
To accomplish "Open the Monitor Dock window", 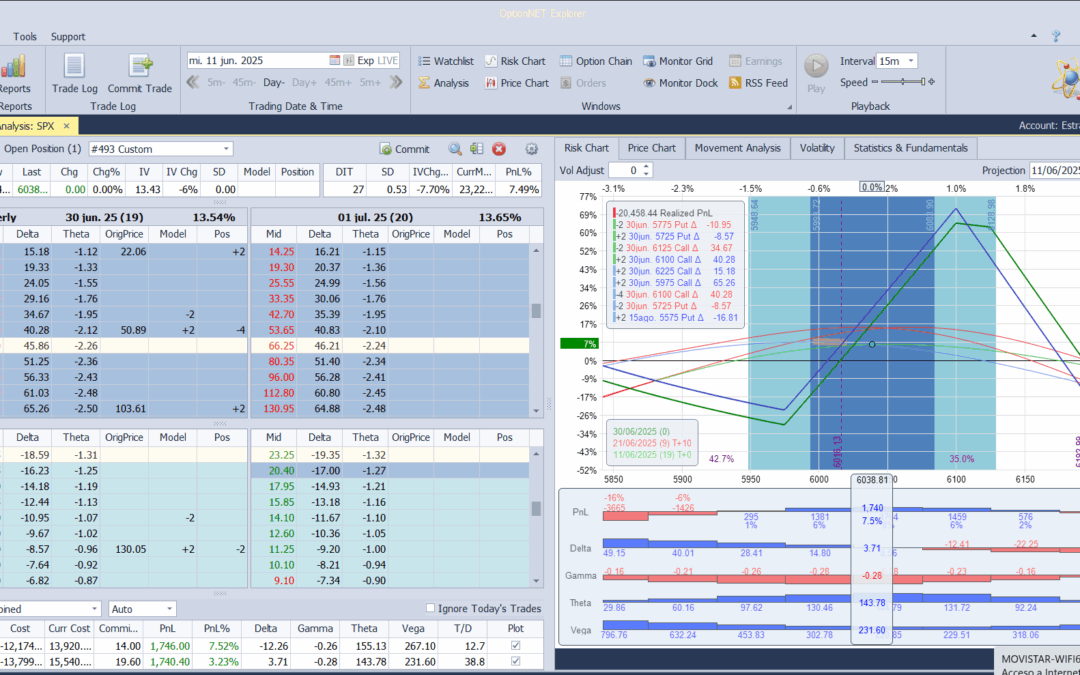I will (681, 83).
